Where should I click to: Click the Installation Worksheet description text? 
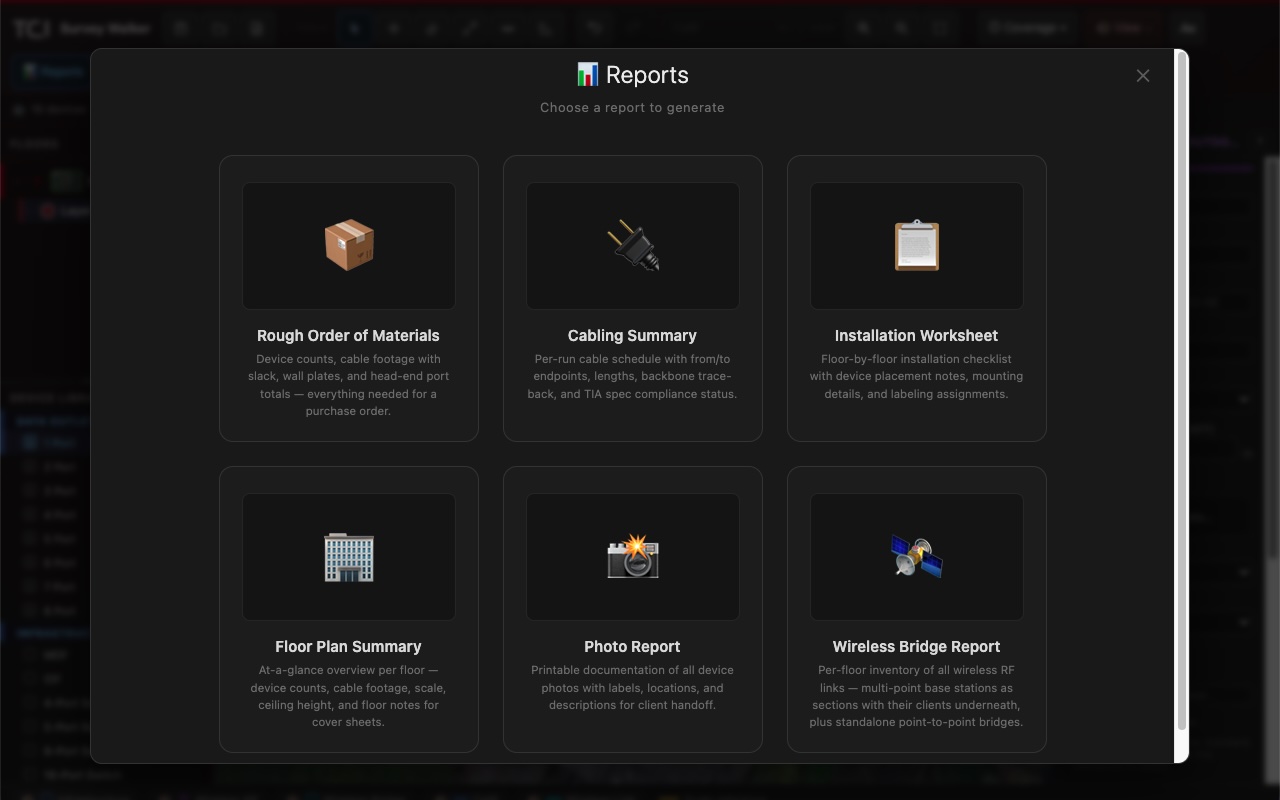pos(917,376)
